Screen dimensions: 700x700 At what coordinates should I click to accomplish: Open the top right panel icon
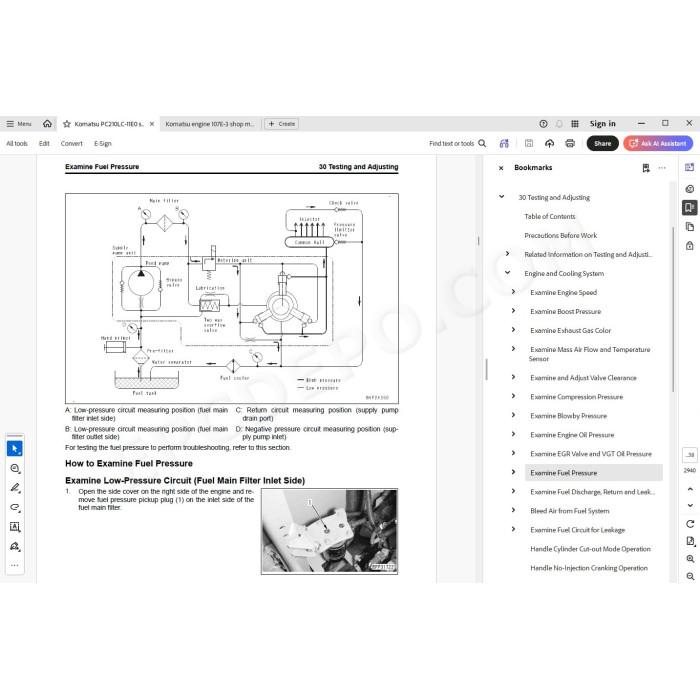tap(690, 167)
